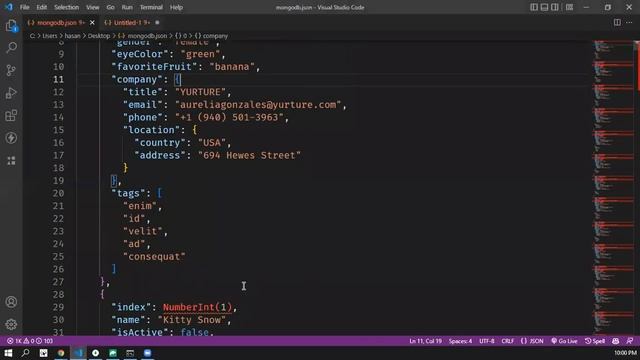
Task: Open Run and Debug view
Action: tap(11, 93)
